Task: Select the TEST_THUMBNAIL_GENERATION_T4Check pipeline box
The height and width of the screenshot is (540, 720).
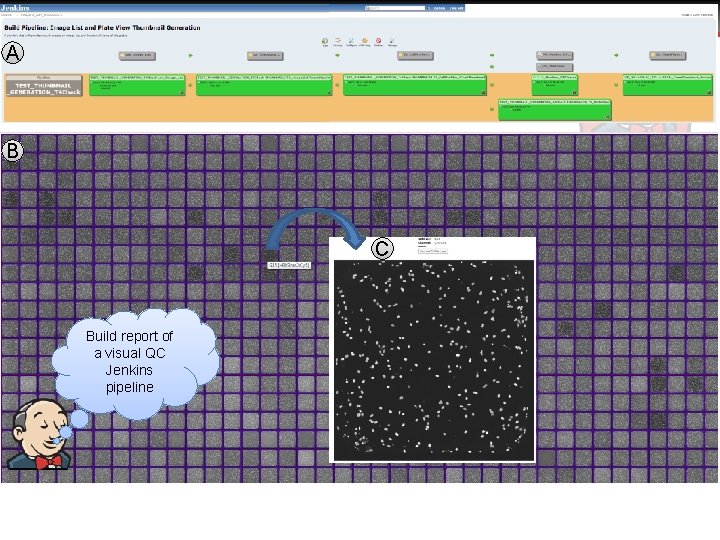Action: (44, 86)
